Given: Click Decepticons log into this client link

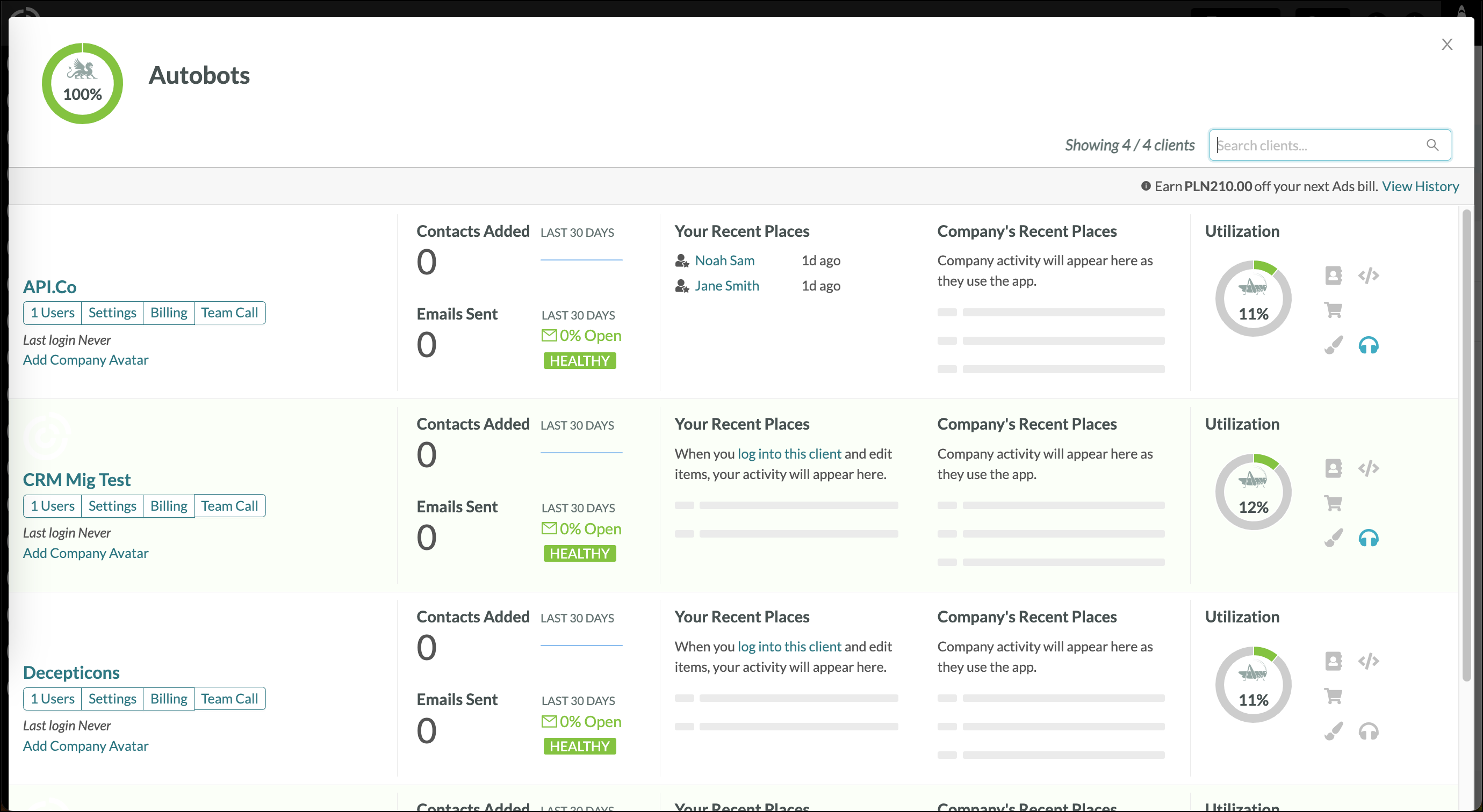Looking at the screenshot, I should click(x=789, y=647).
